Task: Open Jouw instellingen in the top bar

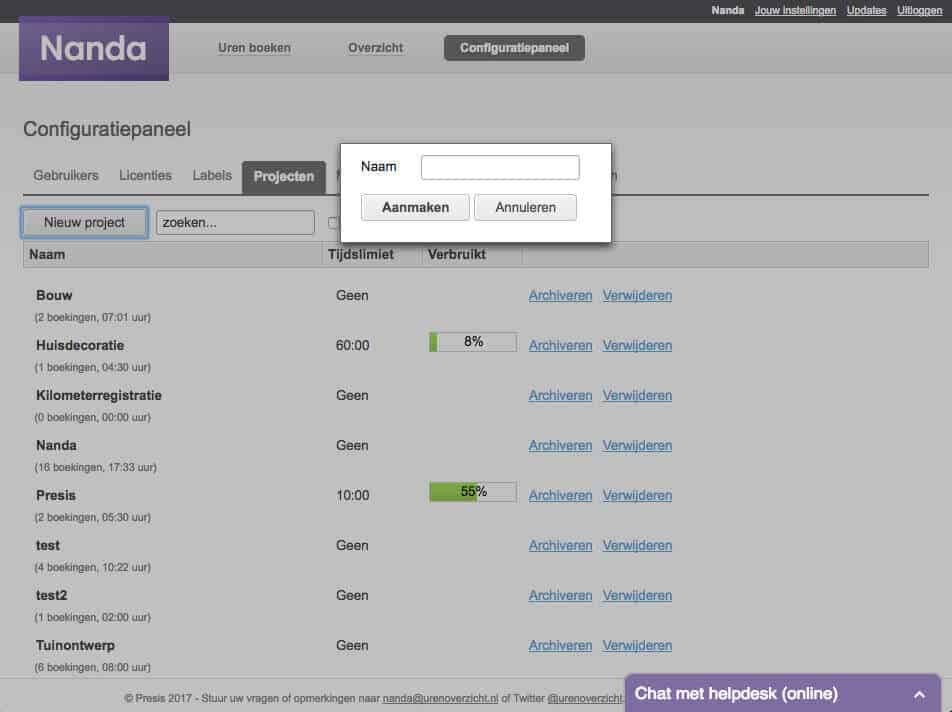Action: [795, 11]
